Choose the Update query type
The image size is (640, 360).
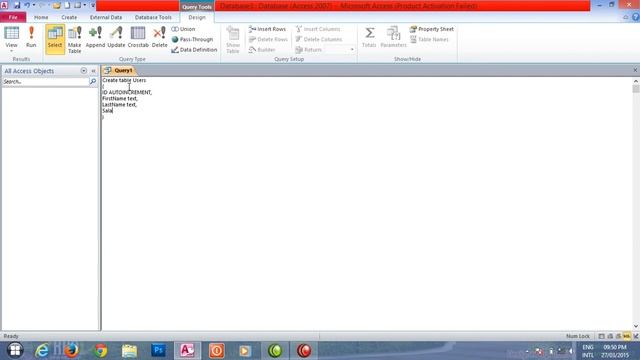(116, 37)
